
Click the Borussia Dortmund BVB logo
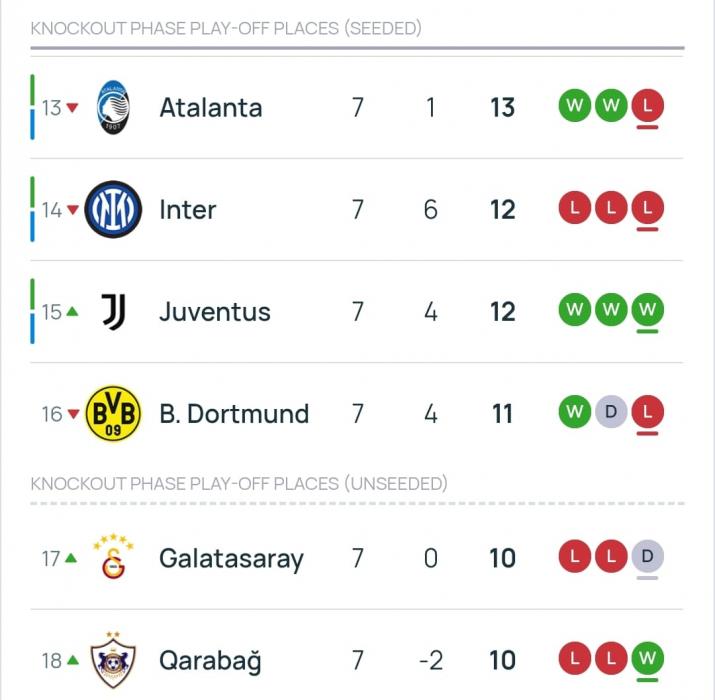tap(113, 414)
